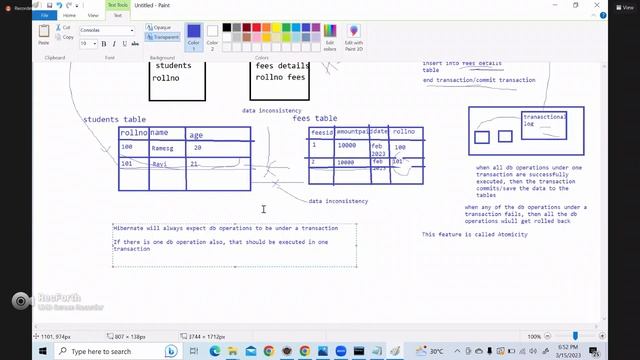Viewport: 640px width, 360px height.
Task: Pick the red color swatch
Action: click(256, 27)
